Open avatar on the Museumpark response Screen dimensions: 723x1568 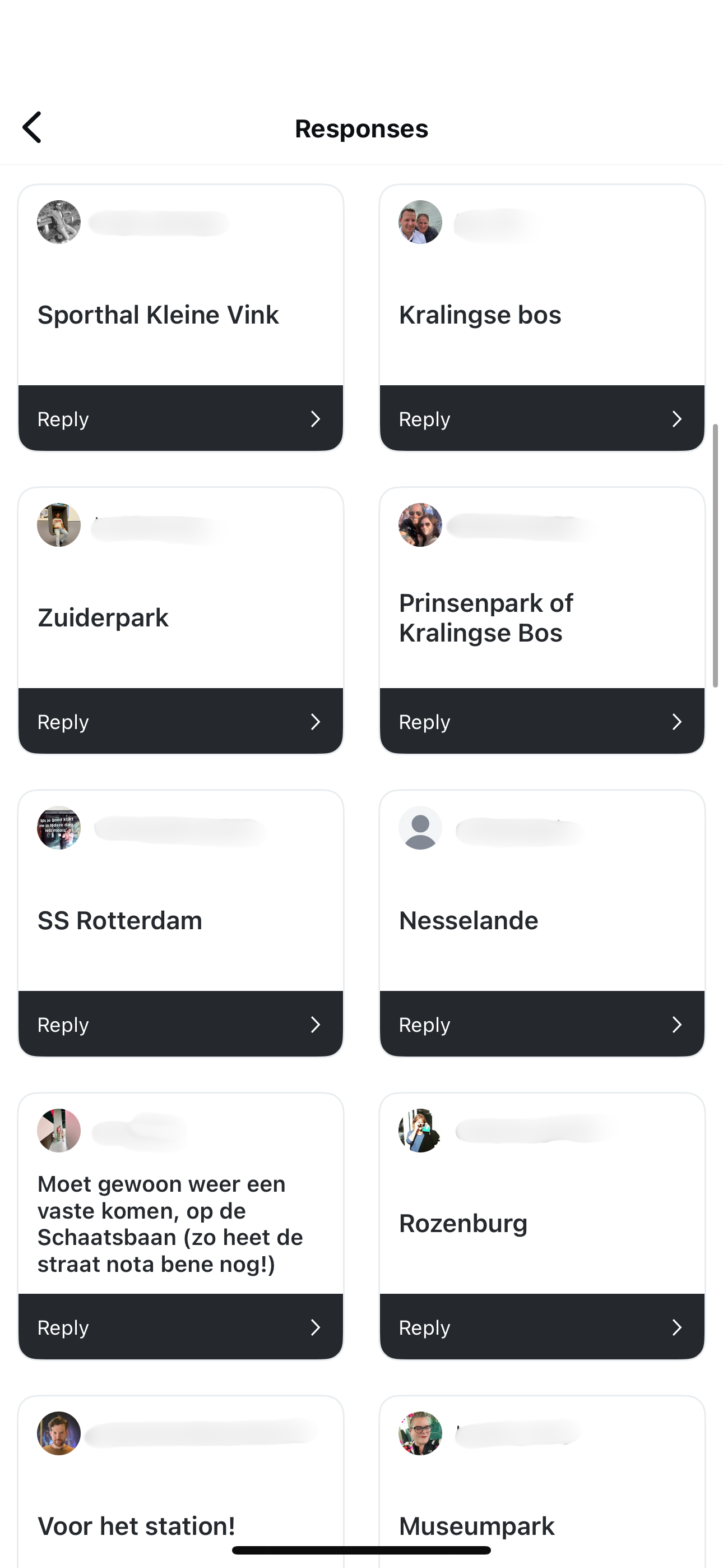pos(420,1433)
